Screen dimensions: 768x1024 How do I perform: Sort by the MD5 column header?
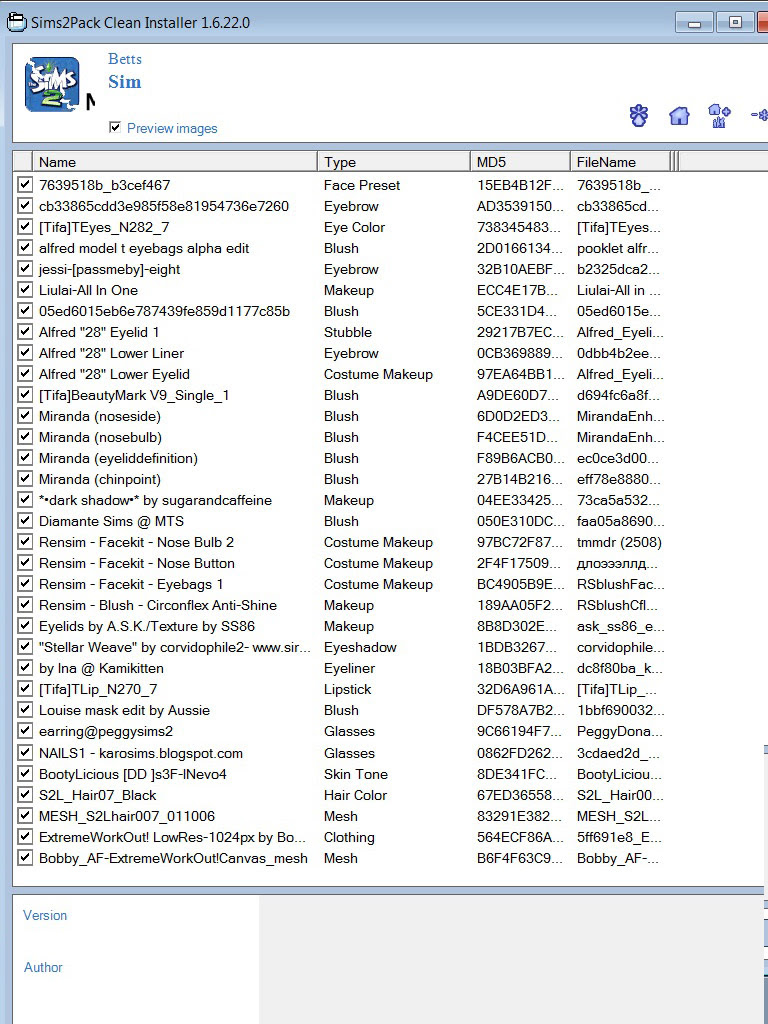pyautogui.click(x=520, y=162)
